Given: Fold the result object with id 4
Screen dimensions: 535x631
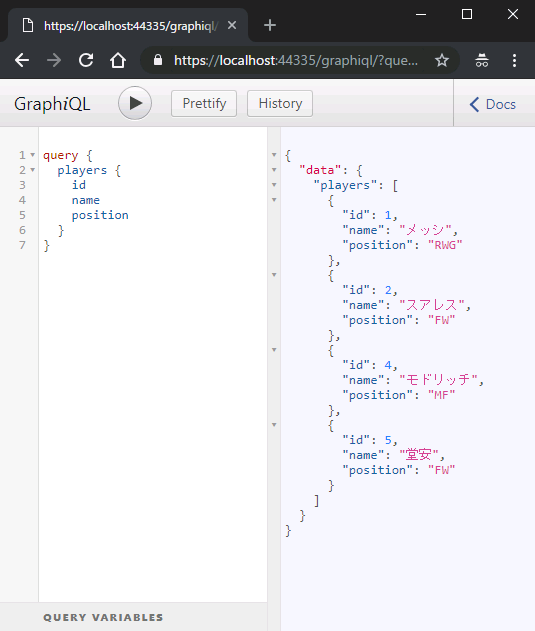Looking at the screenshot, I should (274, 350).
